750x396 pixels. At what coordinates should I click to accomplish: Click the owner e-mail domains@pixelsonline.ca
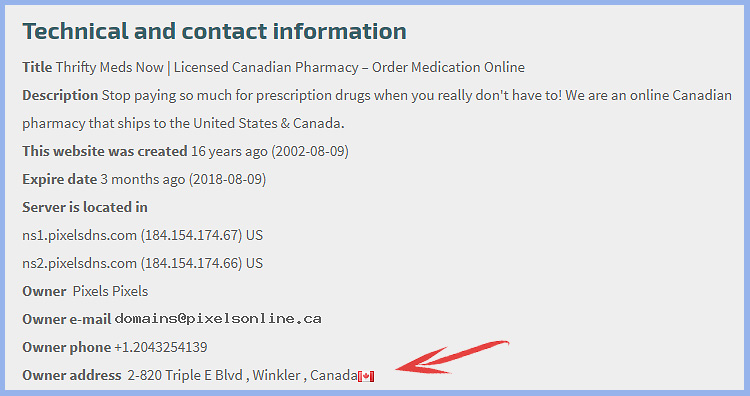(x=218, y=319)
